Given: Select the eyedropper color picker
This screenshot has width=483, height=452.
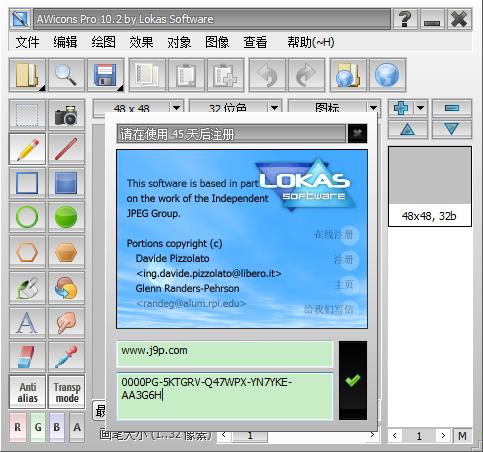Looking at the screenshot, I should click(66, 357).
